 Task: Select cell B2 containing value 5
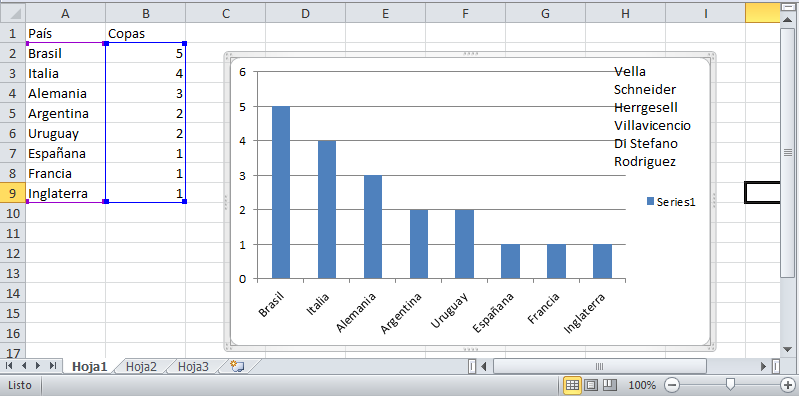[x=145, y=54]
